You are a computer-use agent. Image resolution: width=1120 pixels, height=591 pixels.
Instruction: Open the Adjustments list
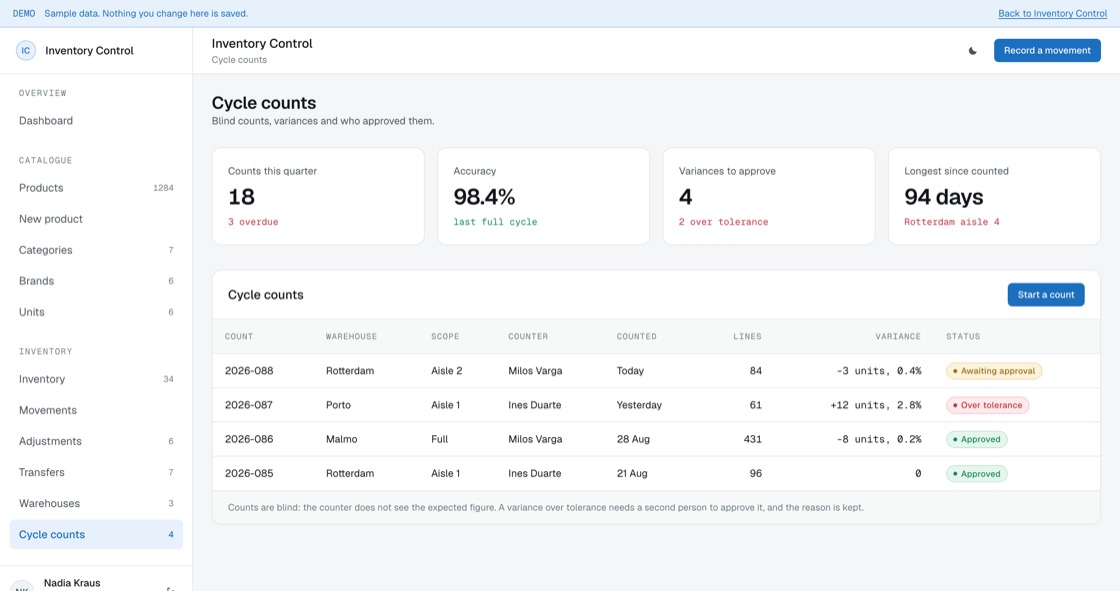[x=96, y=441]
